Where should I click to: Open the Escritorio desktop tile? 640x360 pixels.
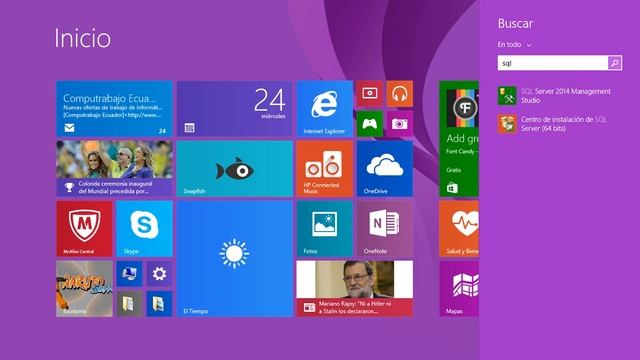tap(84, 289)
